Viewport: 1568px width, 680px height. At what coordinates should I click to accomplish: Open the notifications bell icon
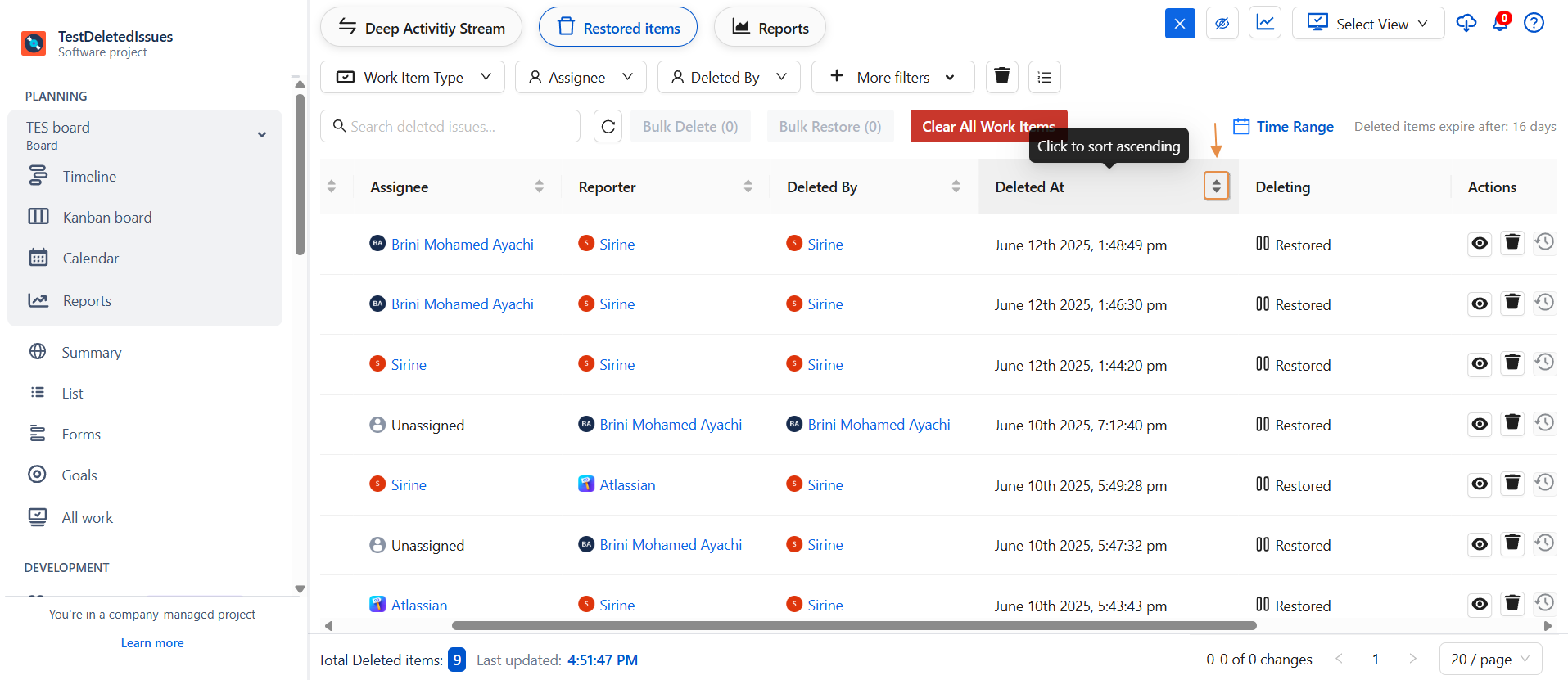pyautogui.click(x=1500, y=23)
